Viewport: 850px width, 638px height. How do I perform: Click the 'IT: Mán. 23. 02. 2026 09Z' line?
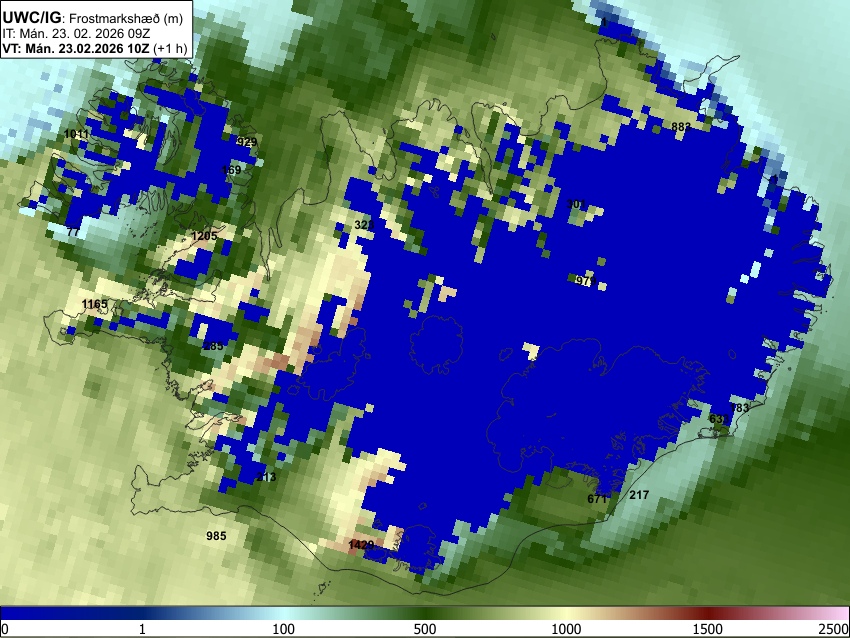point(76,34)
